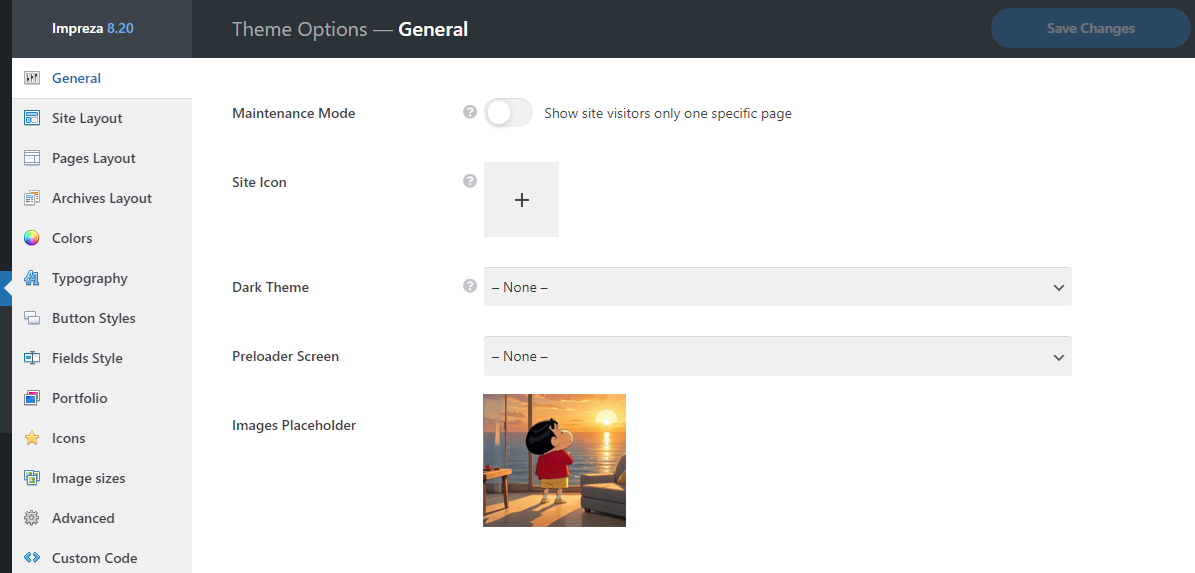Open Fields Style options

pos(87,358)
